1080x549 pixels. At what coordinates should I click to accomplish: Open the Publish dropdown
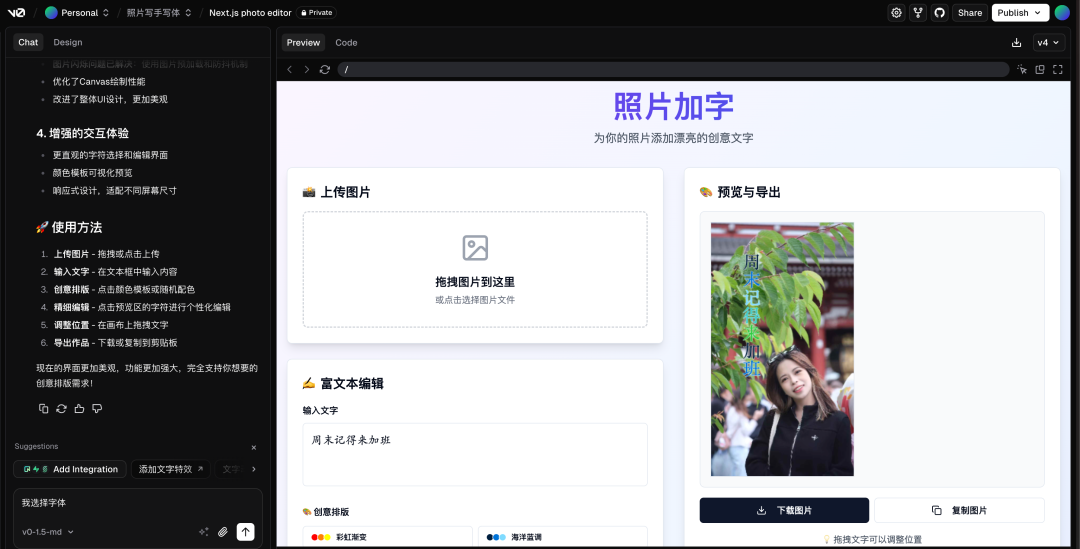tap(1020, 12)
